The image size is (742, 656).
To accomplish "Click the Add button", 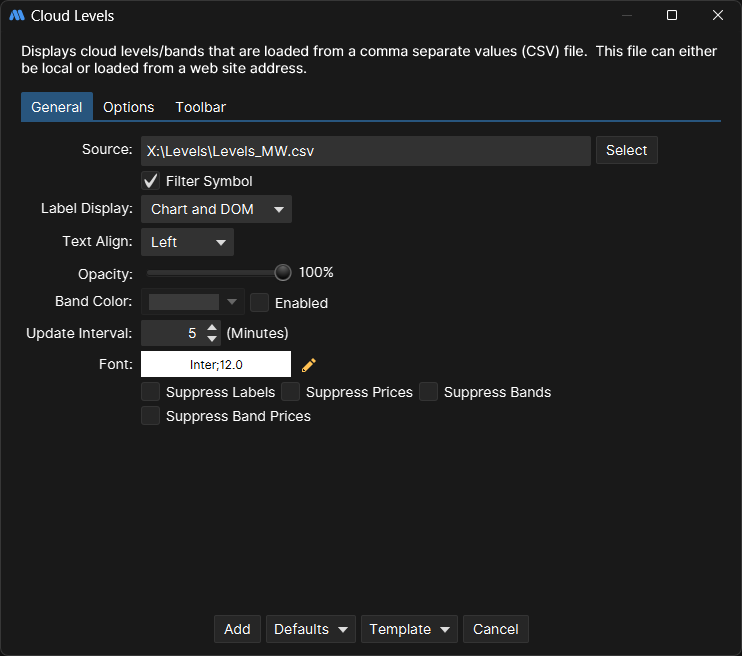I will [237, 629].
